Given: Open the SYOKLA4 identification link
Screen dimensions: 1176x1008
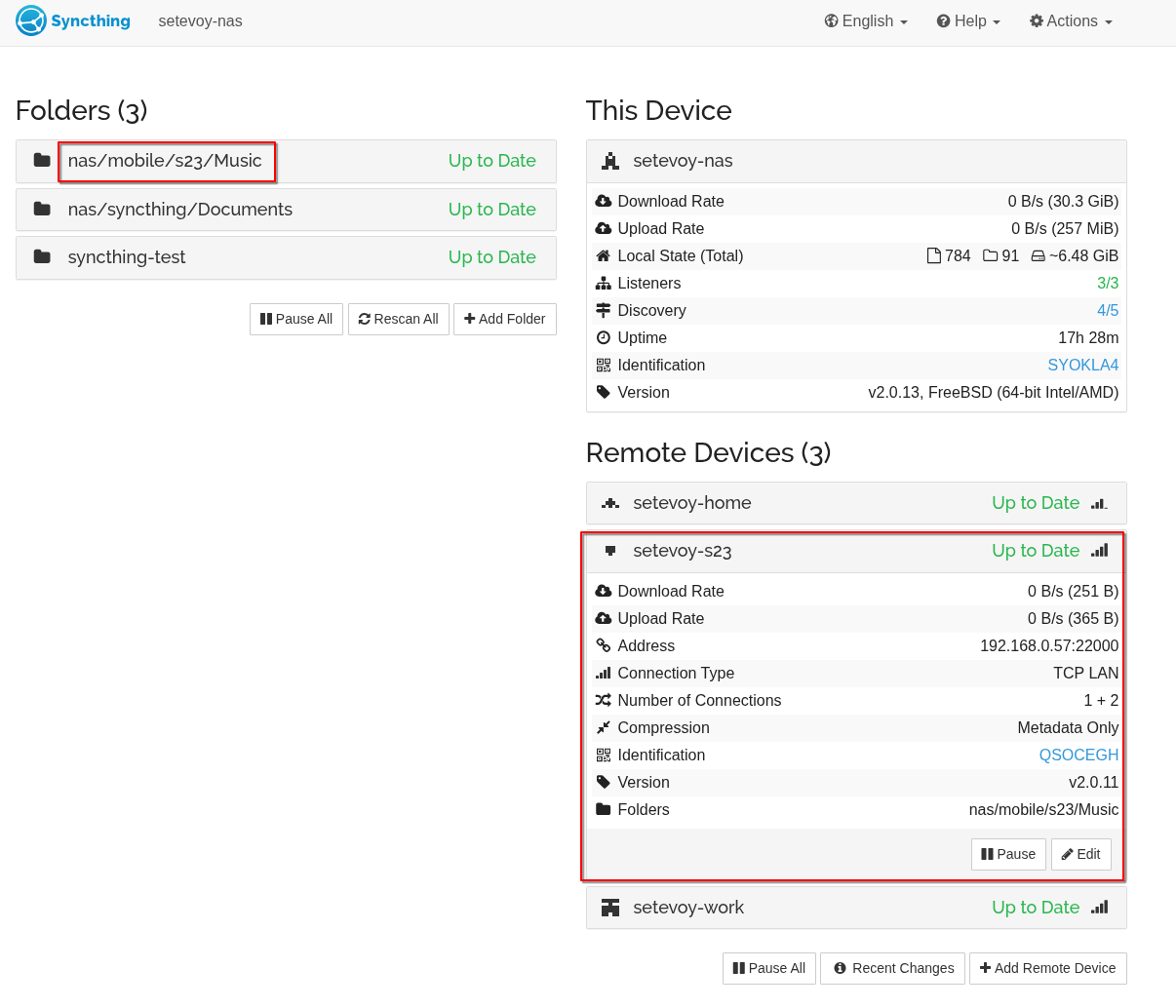Looking at the screenshot, I should coord(1082,366).
